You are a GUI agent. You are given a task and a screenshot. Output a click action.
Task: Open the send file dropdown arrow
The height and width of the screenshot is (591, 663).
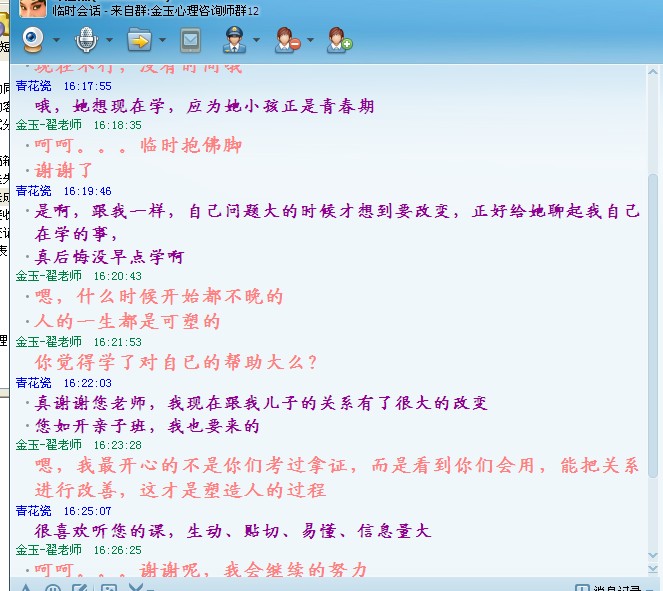[x=160, y=42]
